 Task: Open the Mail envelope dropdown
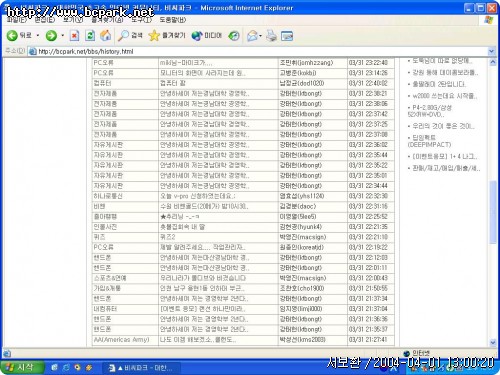click(254, 36)
